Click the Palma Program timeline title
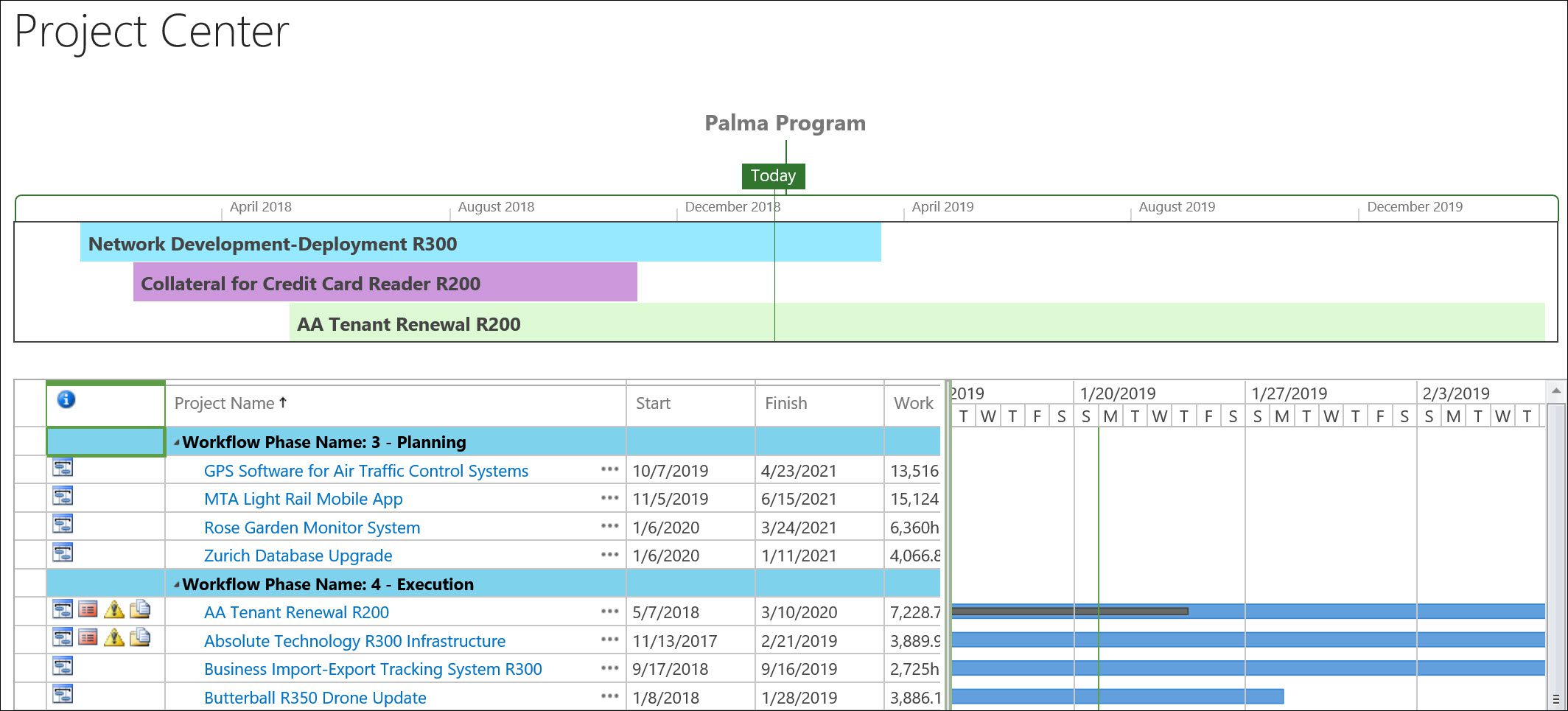Image resolution: width=1568 pixels, height=711 pixels. tap(785, 123)
